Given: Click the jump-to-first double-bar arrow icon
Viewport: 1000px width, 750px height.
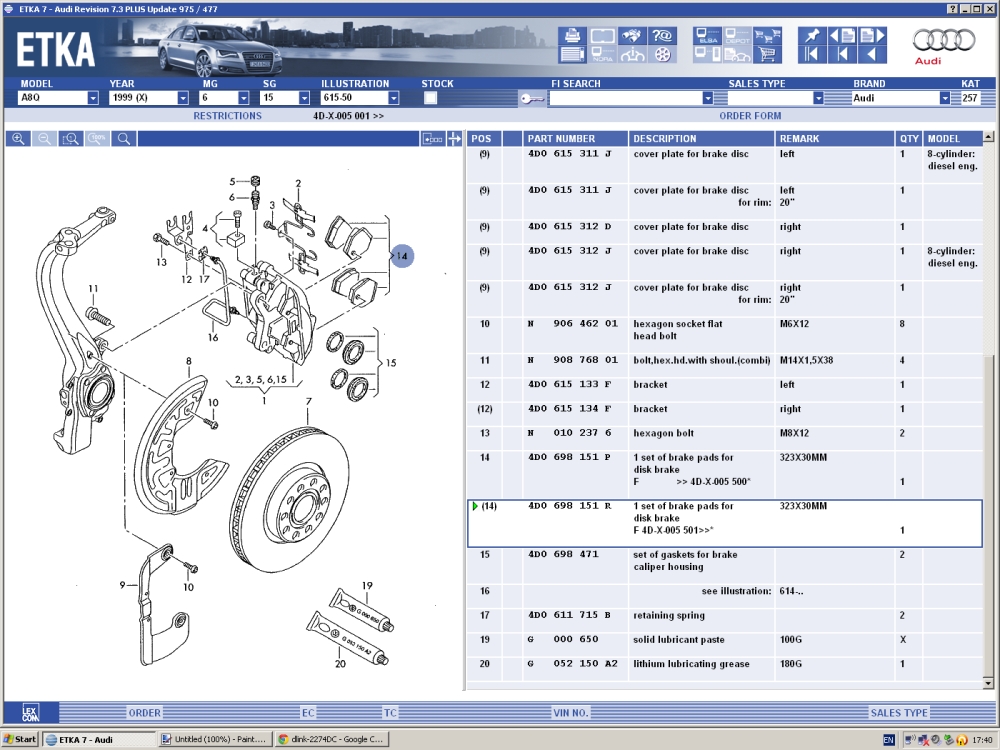Looking at the screenshot, I should point(812,55).
